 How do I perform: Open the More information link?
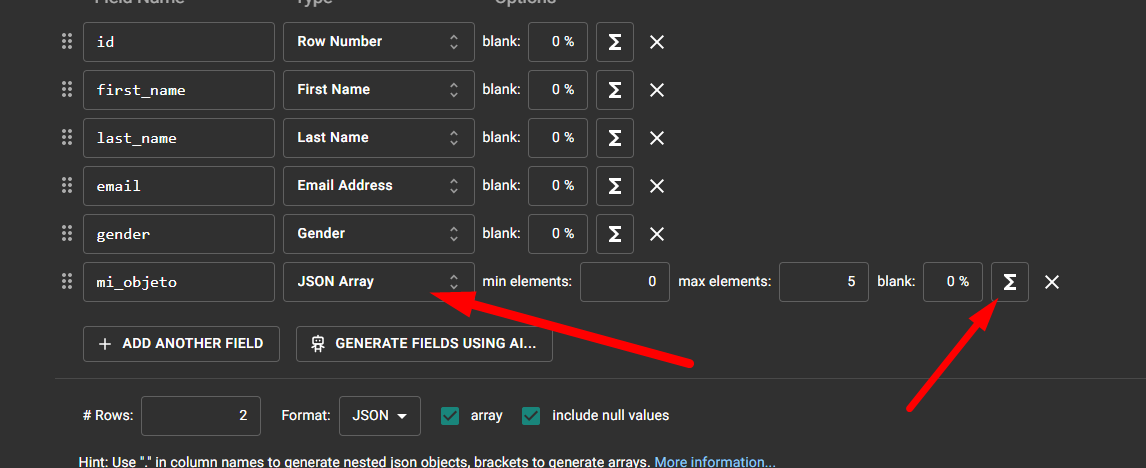click(x=714, y=462)
